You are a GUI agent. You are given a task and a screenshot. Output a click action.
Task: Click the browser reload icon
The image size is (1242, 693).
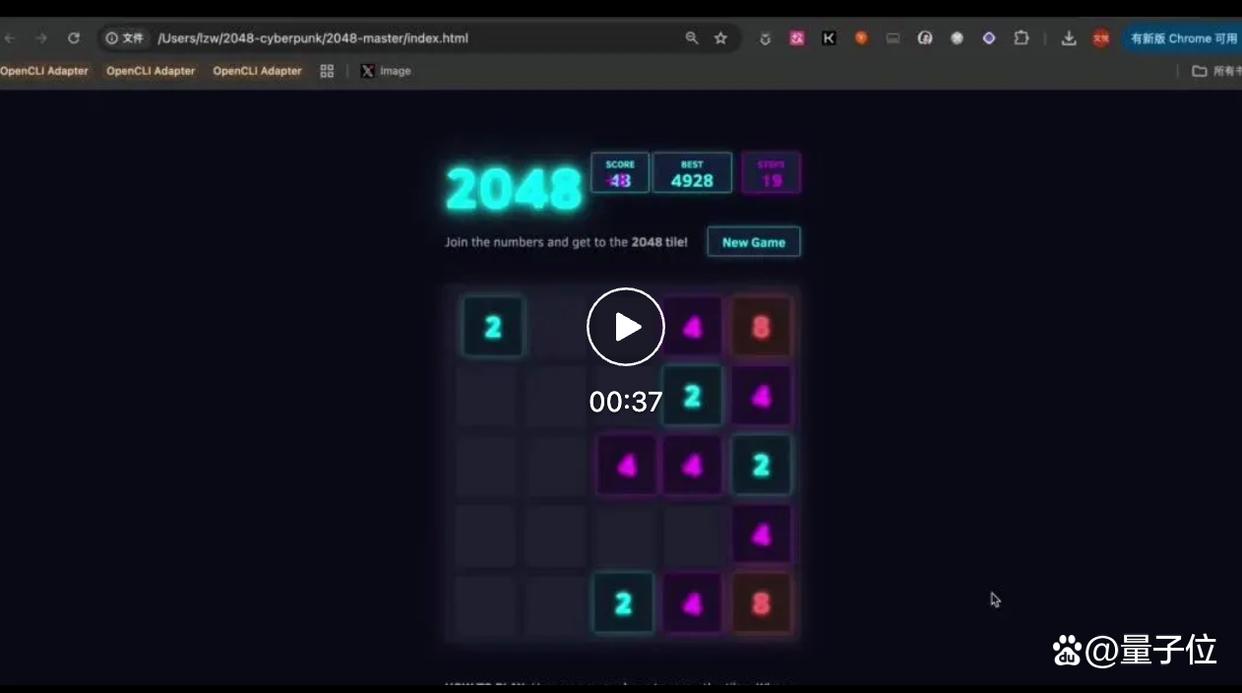pos(73,38)
